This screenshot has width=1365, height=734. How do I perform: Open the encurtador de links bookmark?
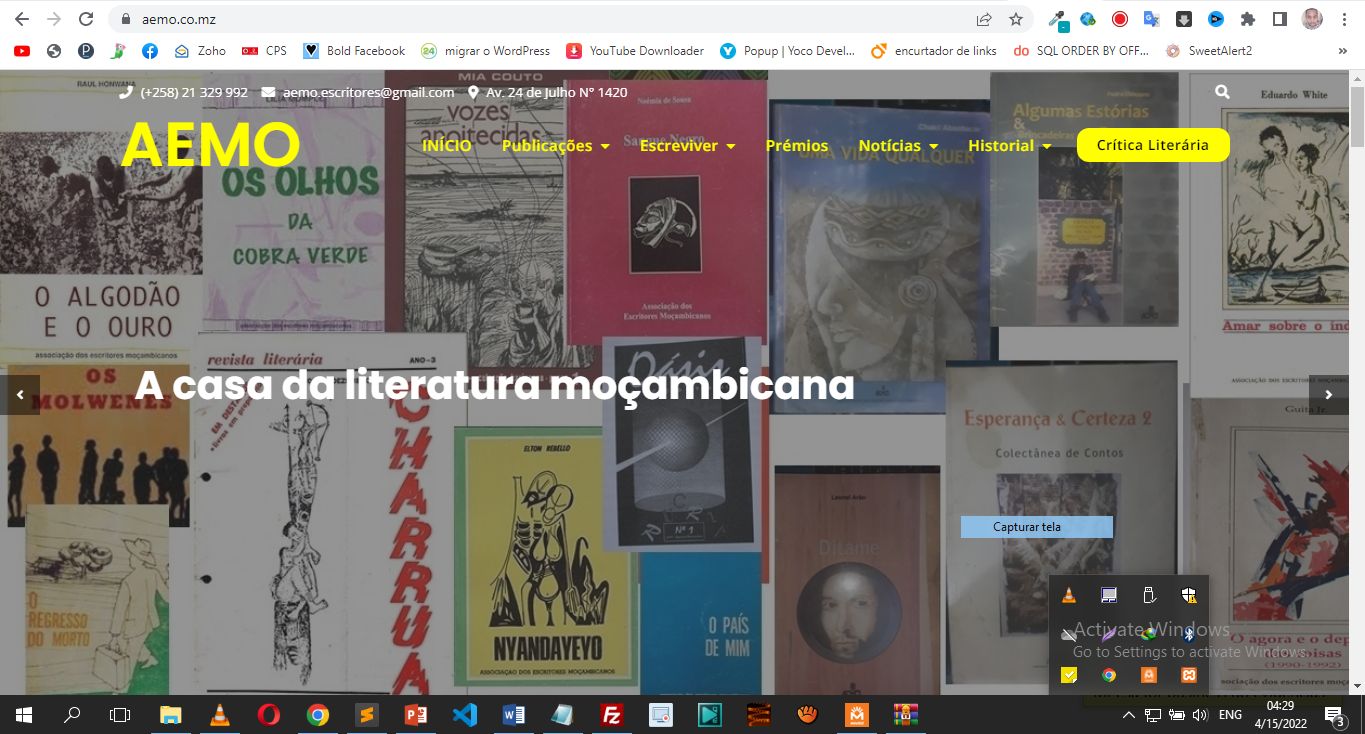point(934,50)
